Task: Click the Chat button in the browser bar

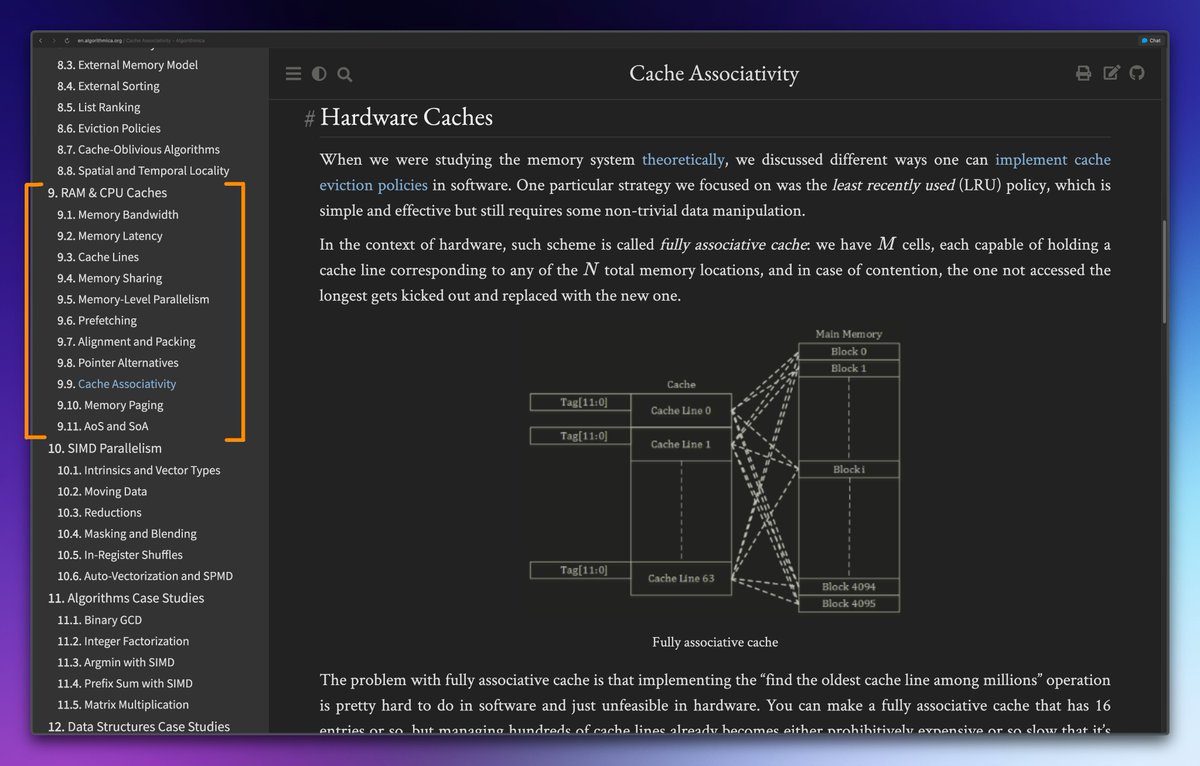Action: click(x=1151, y=40)
